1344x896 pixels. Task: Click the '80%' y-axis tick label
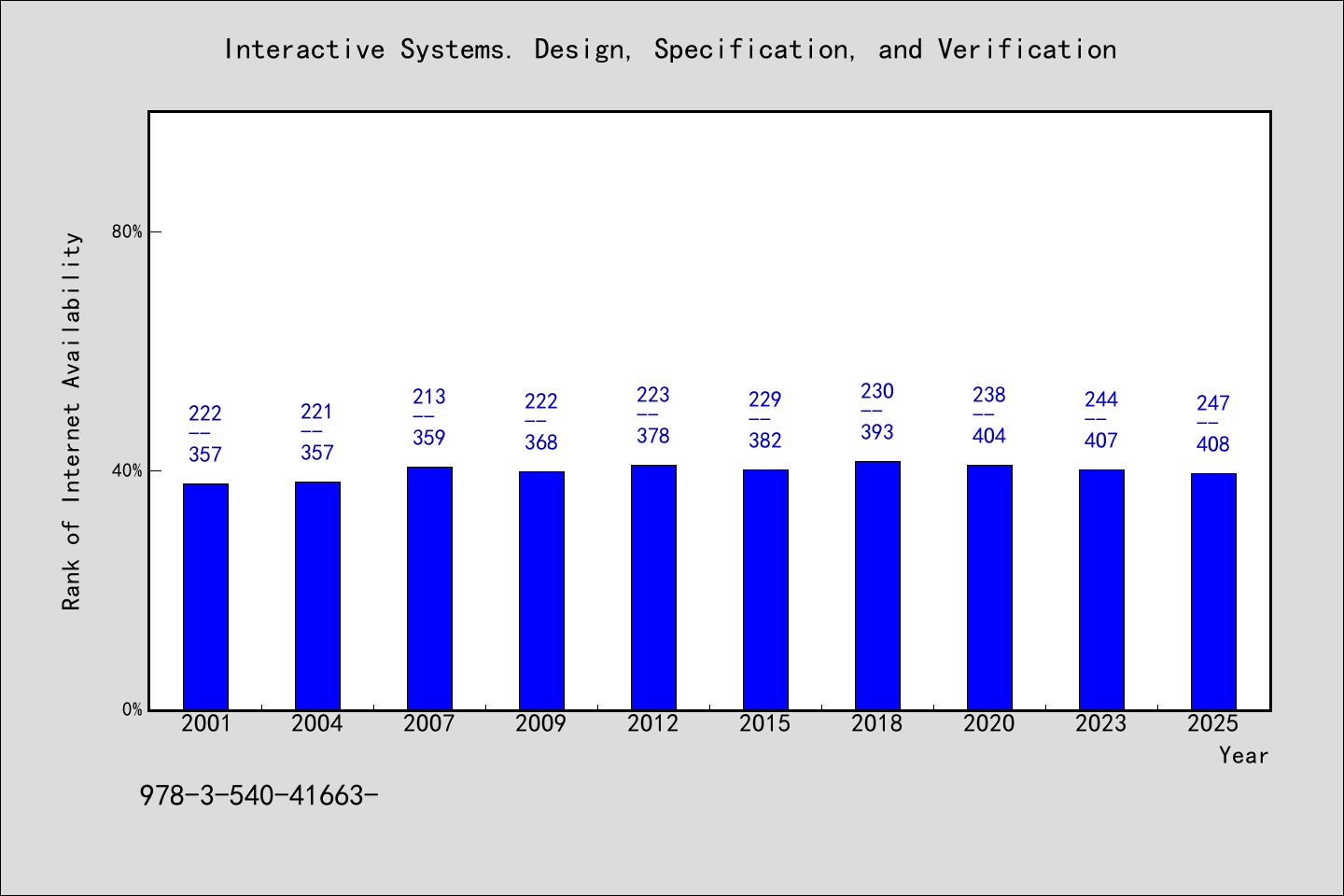coord(127,231)
